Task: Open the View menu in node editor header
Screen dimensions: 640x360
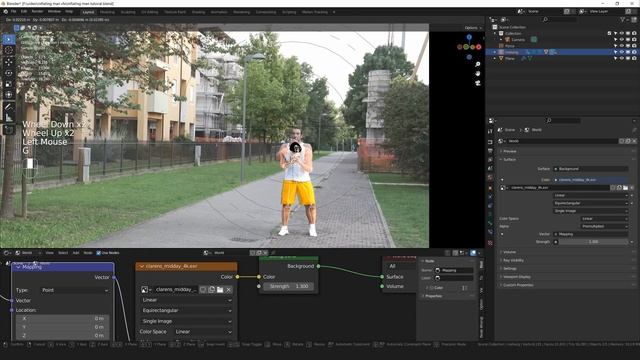Action: (x=49, y=253)
